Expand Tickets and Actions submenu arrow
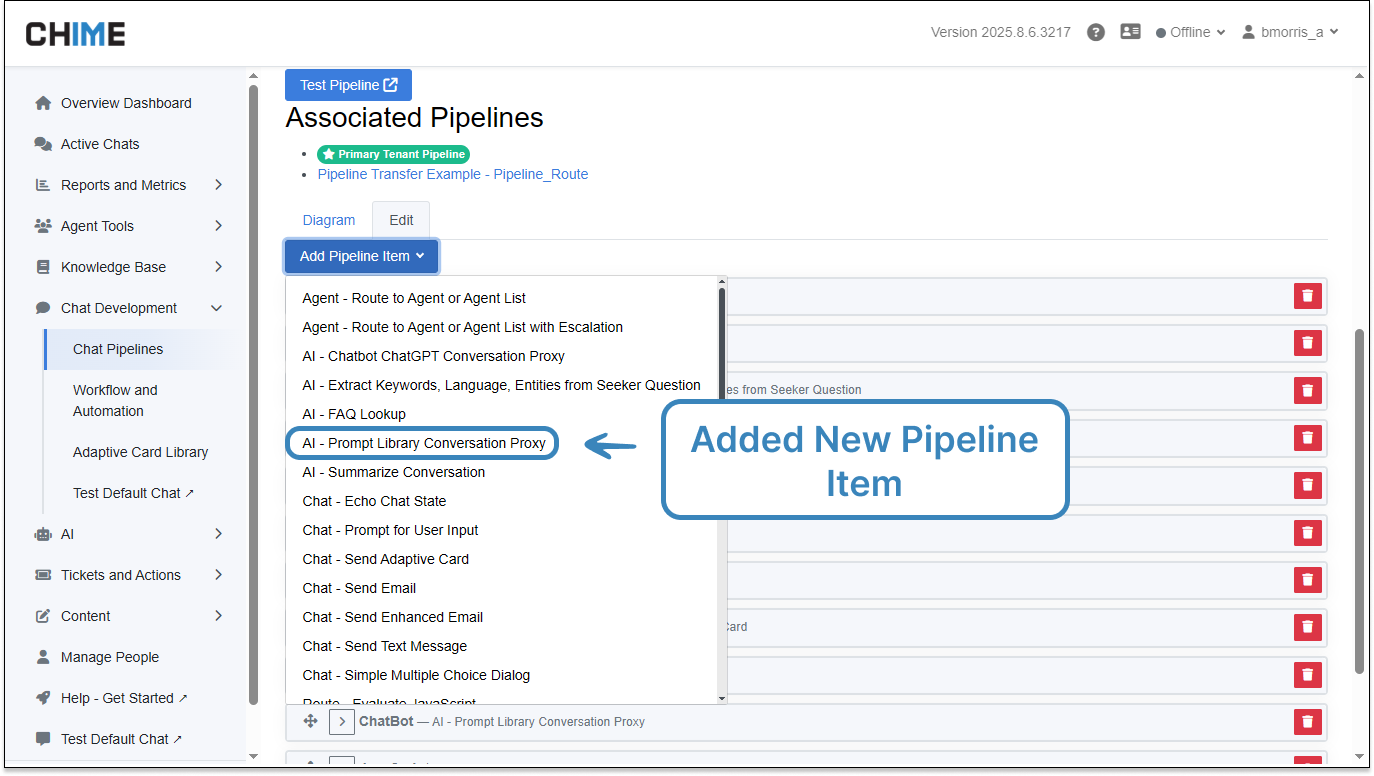1374x776 pixels. click(218, 575)
